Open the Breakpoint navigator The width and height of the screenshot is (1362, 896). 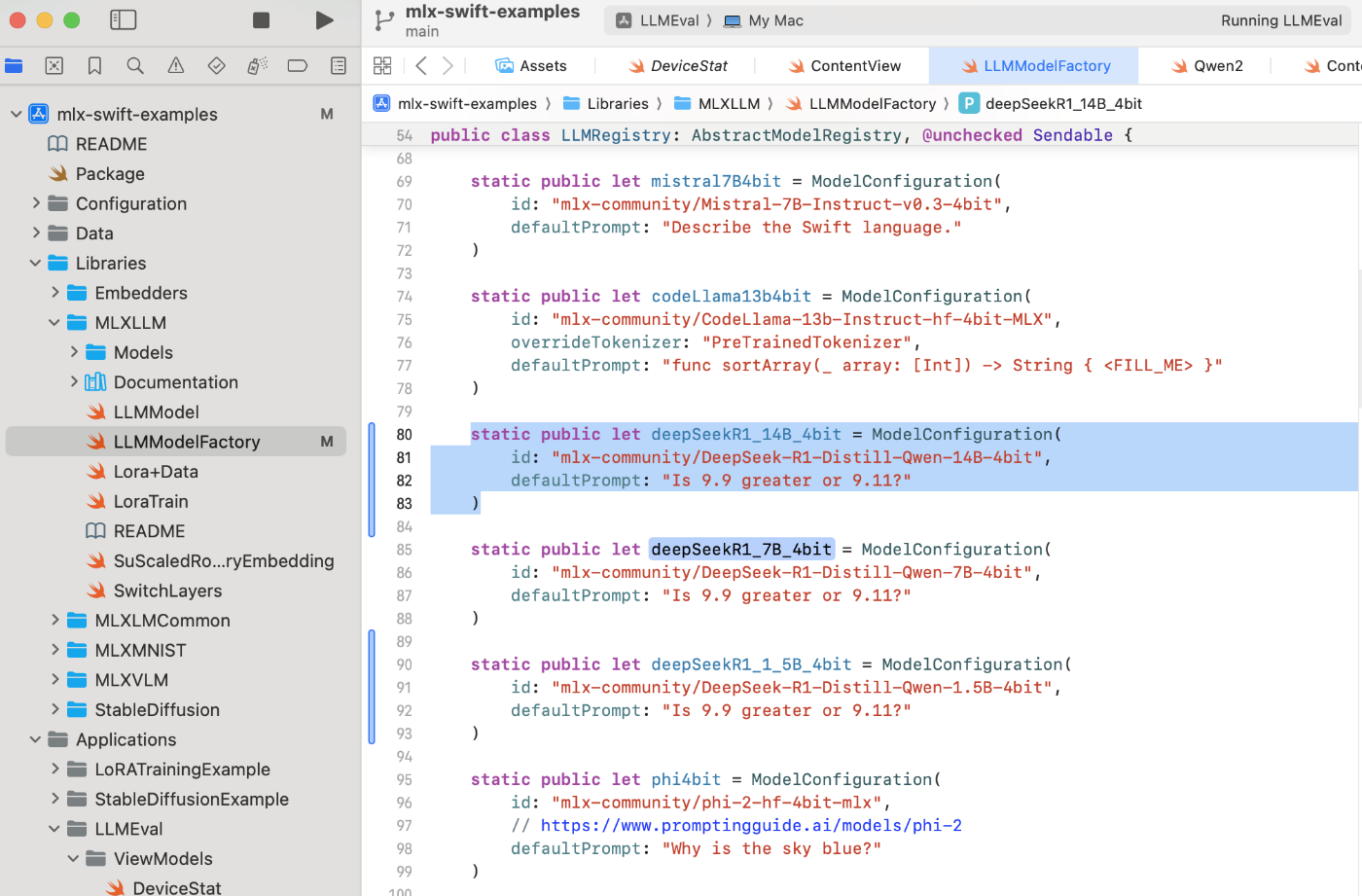pyautogui.click(x=298, y=65)
